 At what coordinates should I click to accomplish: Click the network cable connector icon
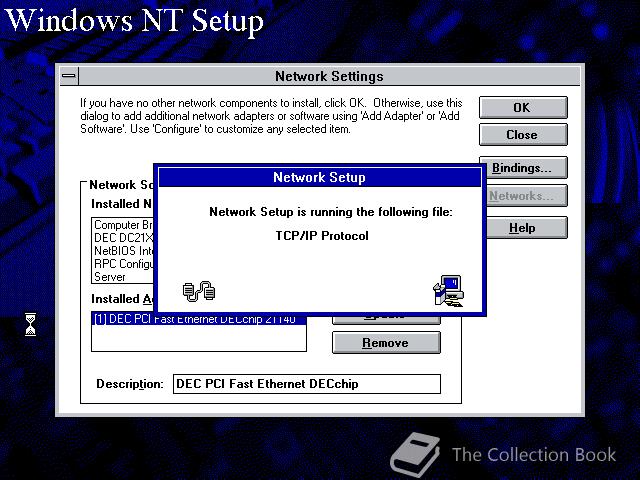(x=199, y=291)
